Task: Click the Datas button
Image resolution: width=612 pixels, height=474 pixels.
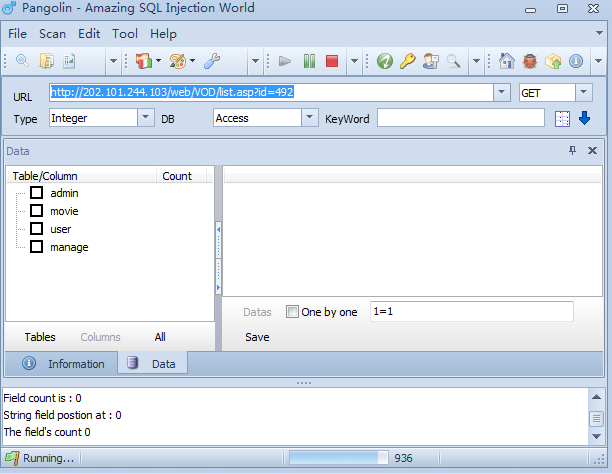Action: tap(257, 312)
